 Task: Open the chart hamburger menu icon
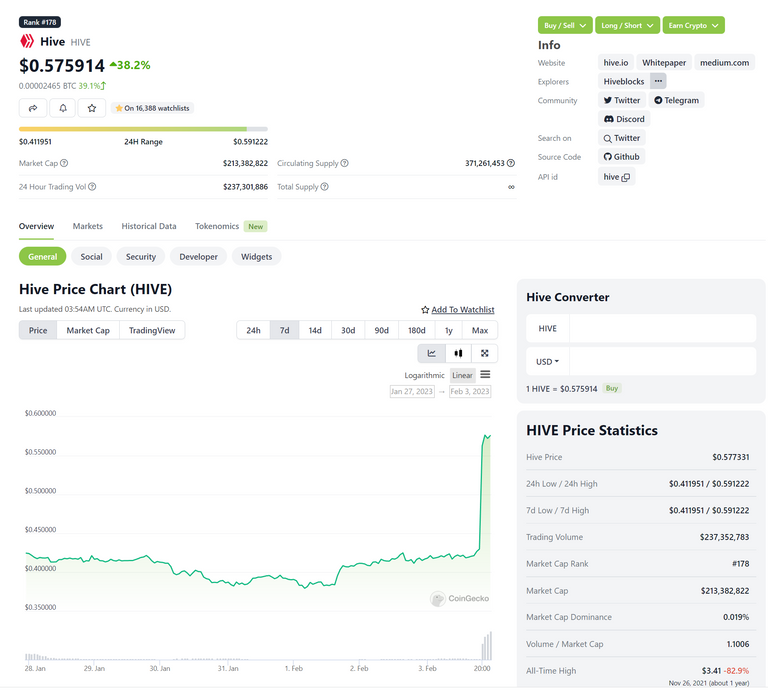coord(485,375)
